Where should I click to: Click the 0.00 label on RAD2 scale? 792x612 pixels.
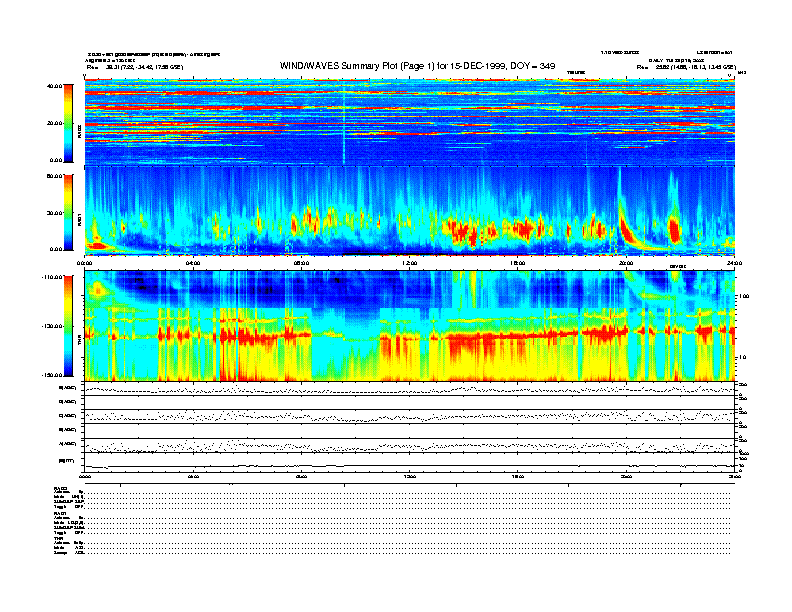[56, 160]
